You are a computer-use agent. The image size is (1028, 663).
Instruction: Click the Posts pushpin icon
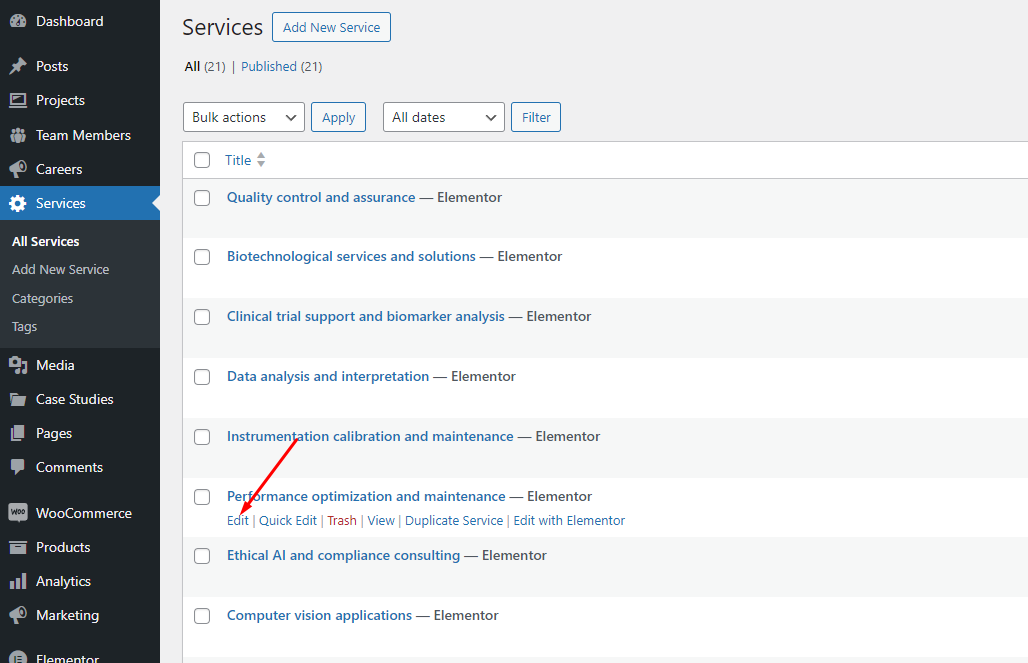(18, 66)
